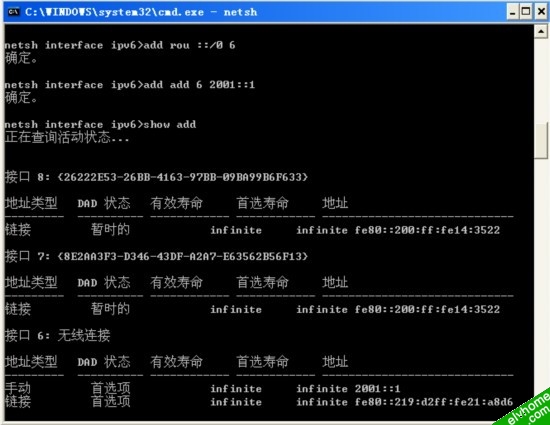This screenshot has height=425, width=550.
Task: Click the scrollbar up arrow
Action: coord(541,32)
